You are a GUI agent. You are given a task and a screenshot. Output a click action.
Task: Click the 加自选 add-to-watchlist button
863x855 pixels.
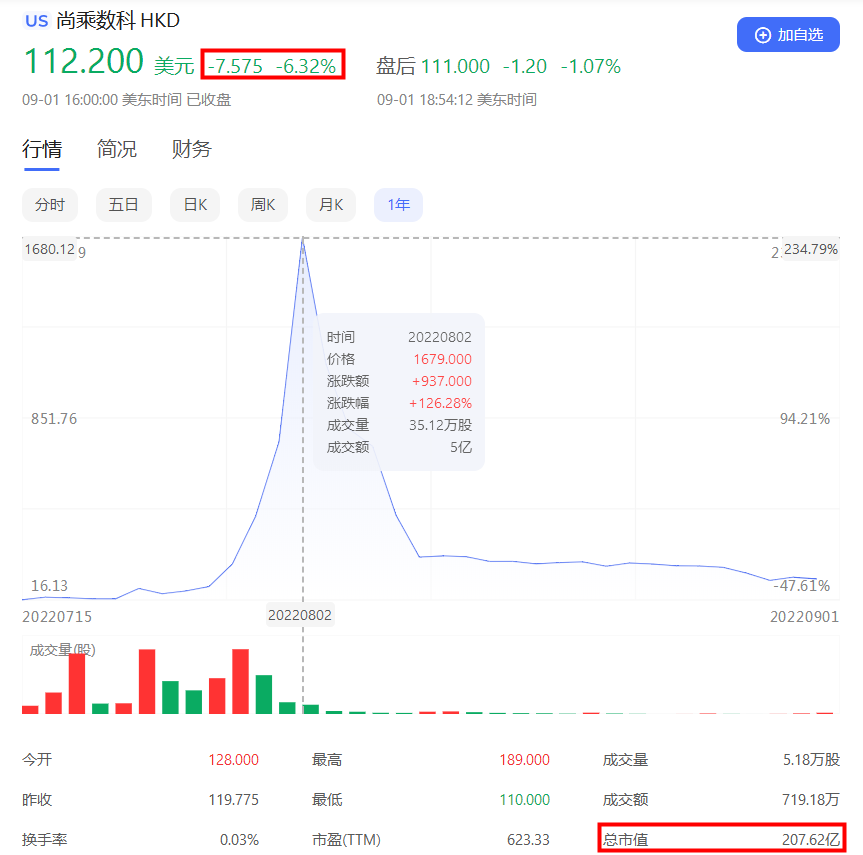(x=788, y=35)
